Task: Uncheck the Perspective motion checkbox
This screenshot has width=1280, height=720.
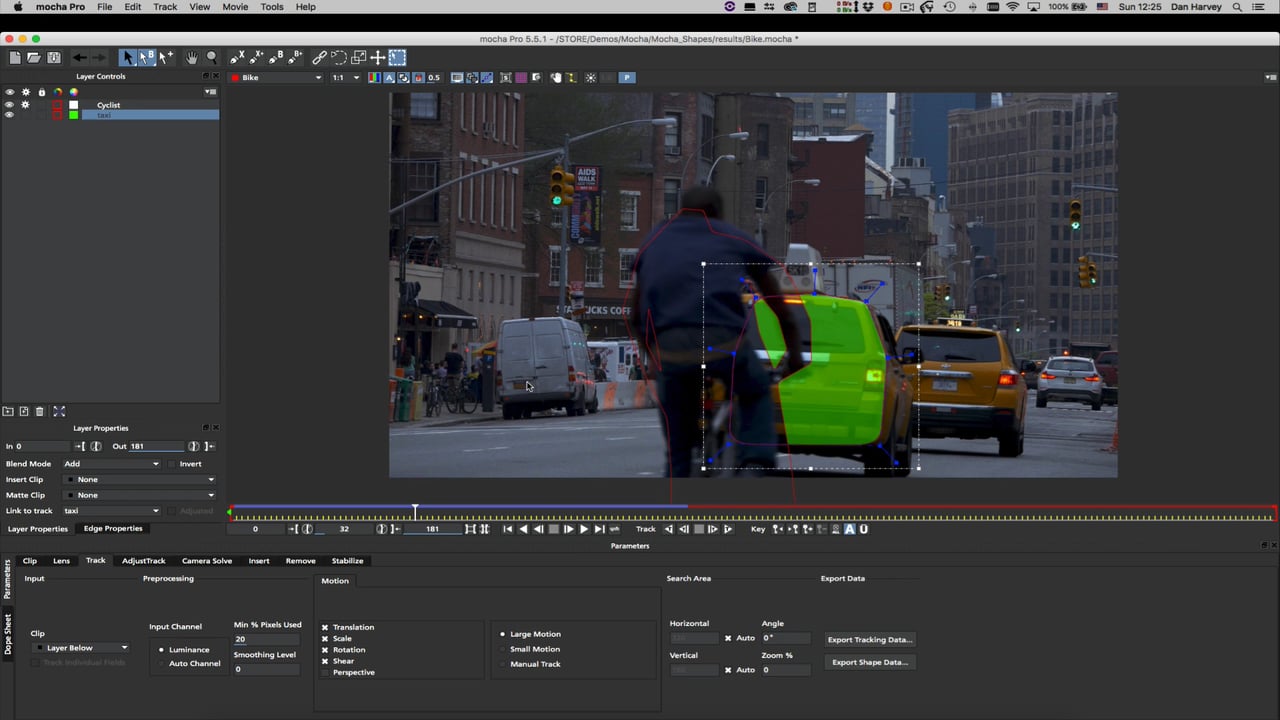Action: (325, 672)
